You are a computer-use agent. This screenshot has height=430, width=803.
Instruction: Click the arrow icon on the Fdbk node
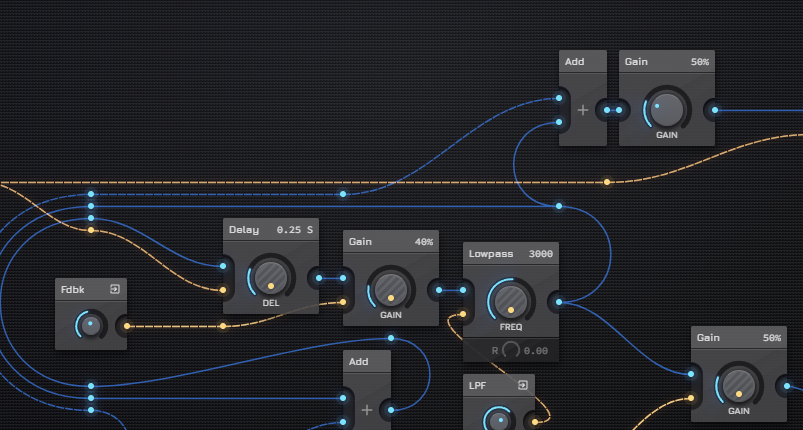[x=115, y=289]
